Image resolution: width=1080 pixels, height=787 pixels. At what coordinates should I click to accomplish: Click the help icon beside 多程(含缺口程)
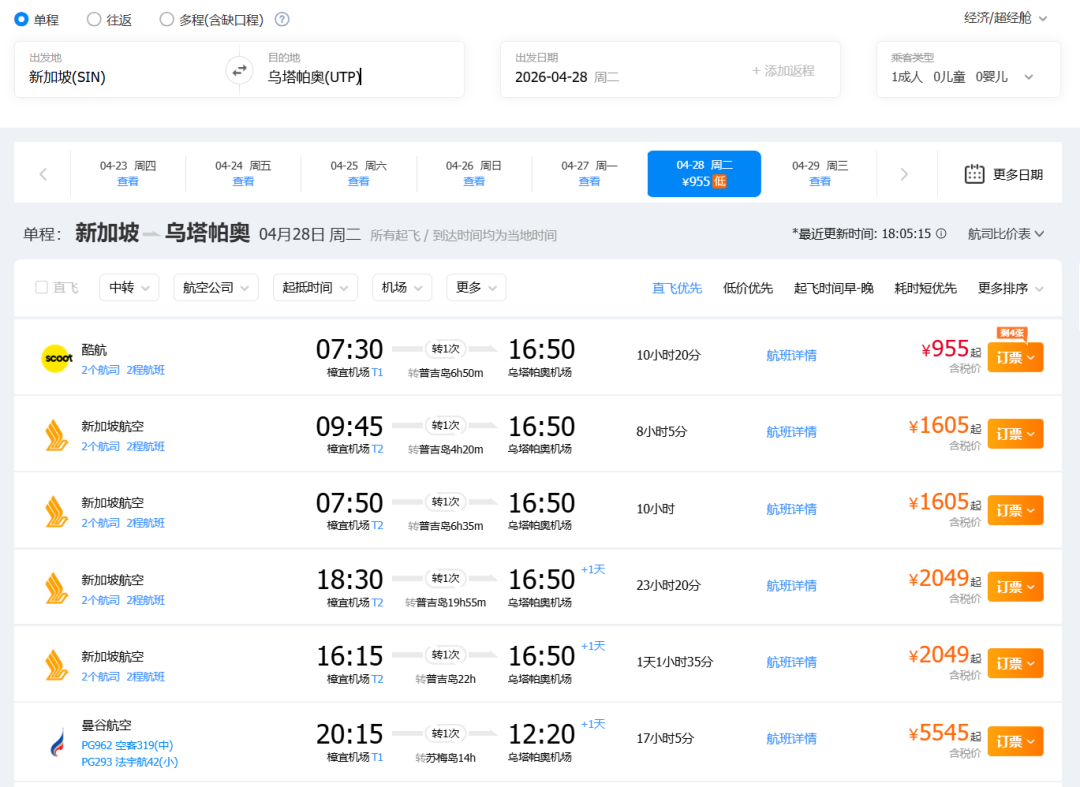click(282, 19)
